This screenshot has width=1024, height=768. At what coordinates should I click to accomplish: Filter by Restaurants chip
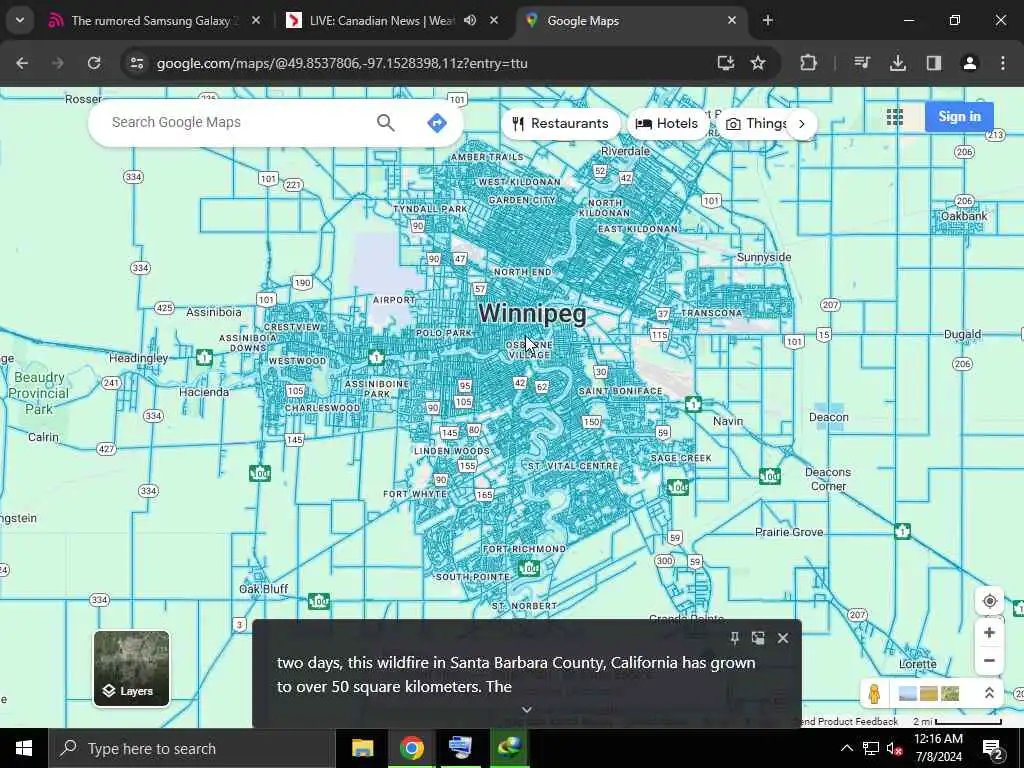[x=560, y=123]
